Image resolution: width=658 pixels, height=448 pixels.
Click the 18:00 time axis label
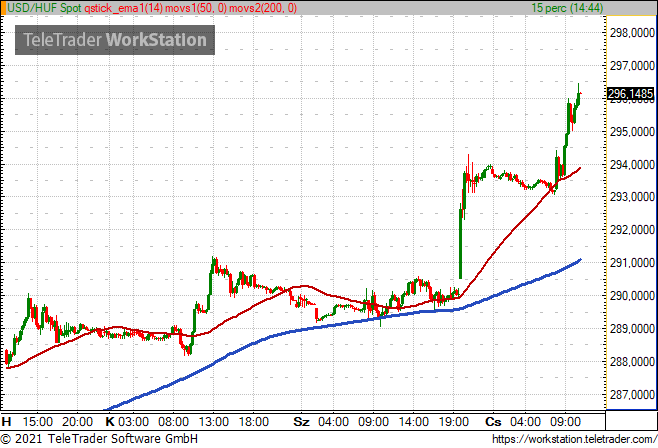pyautogui.click(x=253, y=422)
